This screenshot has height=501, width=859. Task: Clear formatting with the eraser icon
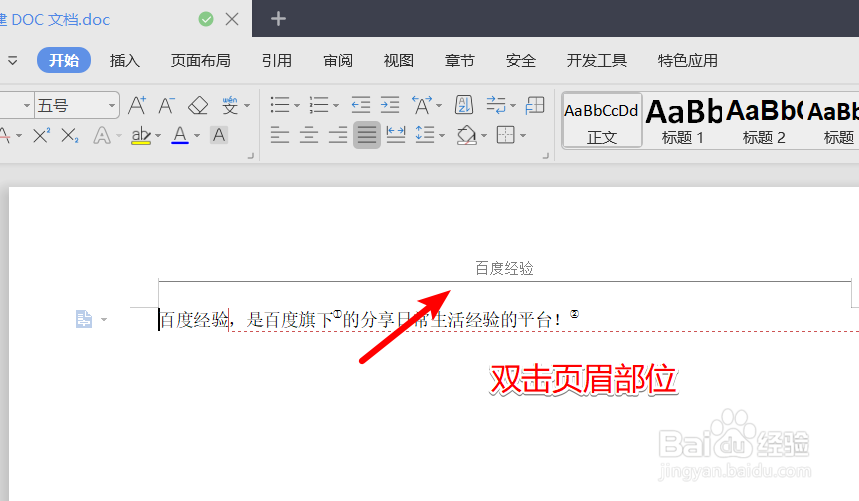pyautogui.click(x=198, y=105)
